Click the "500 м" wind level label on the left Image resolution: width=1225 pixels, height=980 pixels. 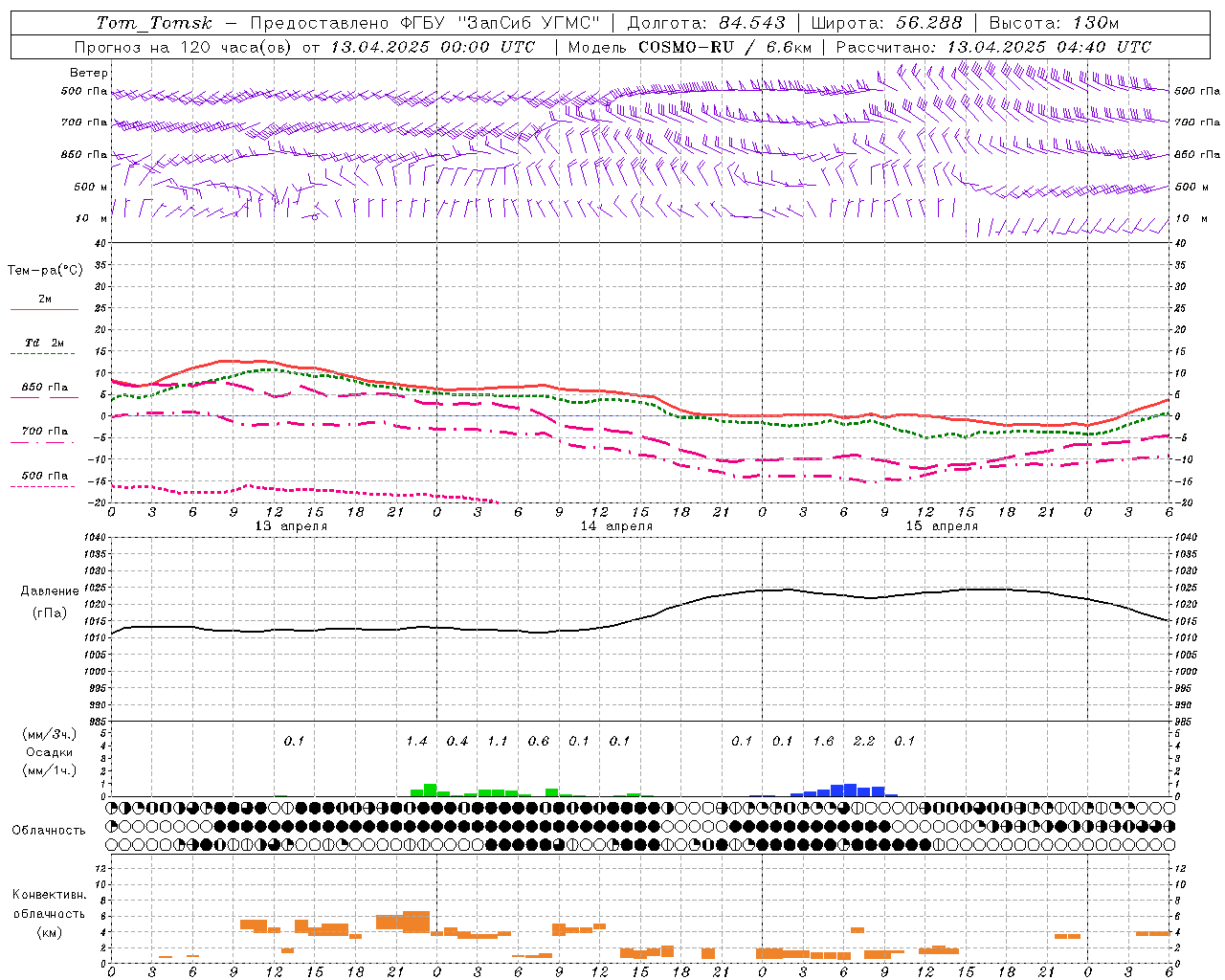[x=91, y=187]
